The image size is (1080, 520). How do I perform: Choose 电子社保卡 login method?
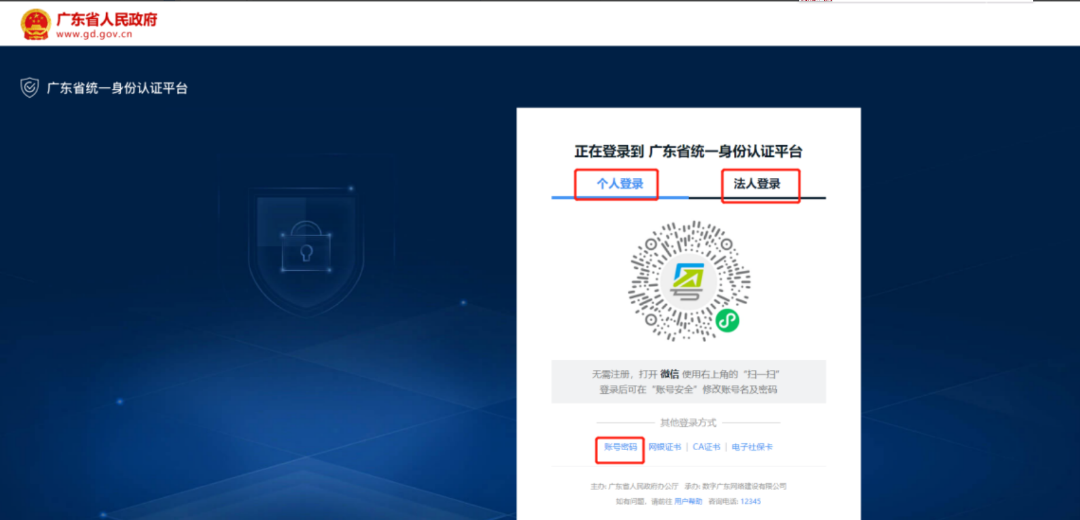752,447
